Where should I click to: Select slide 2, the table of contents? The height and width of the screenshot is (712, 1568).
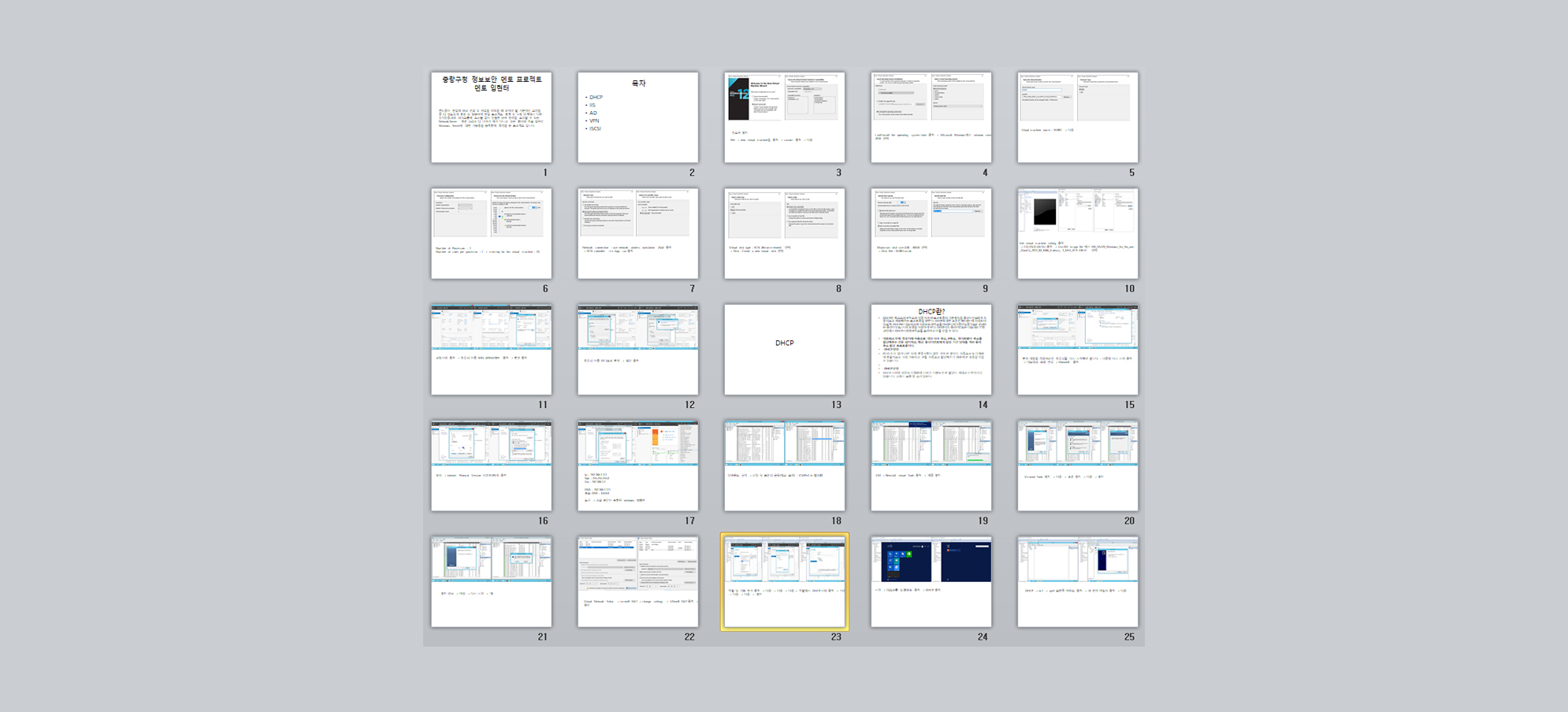pyautogui.click(x=637, y=117)
